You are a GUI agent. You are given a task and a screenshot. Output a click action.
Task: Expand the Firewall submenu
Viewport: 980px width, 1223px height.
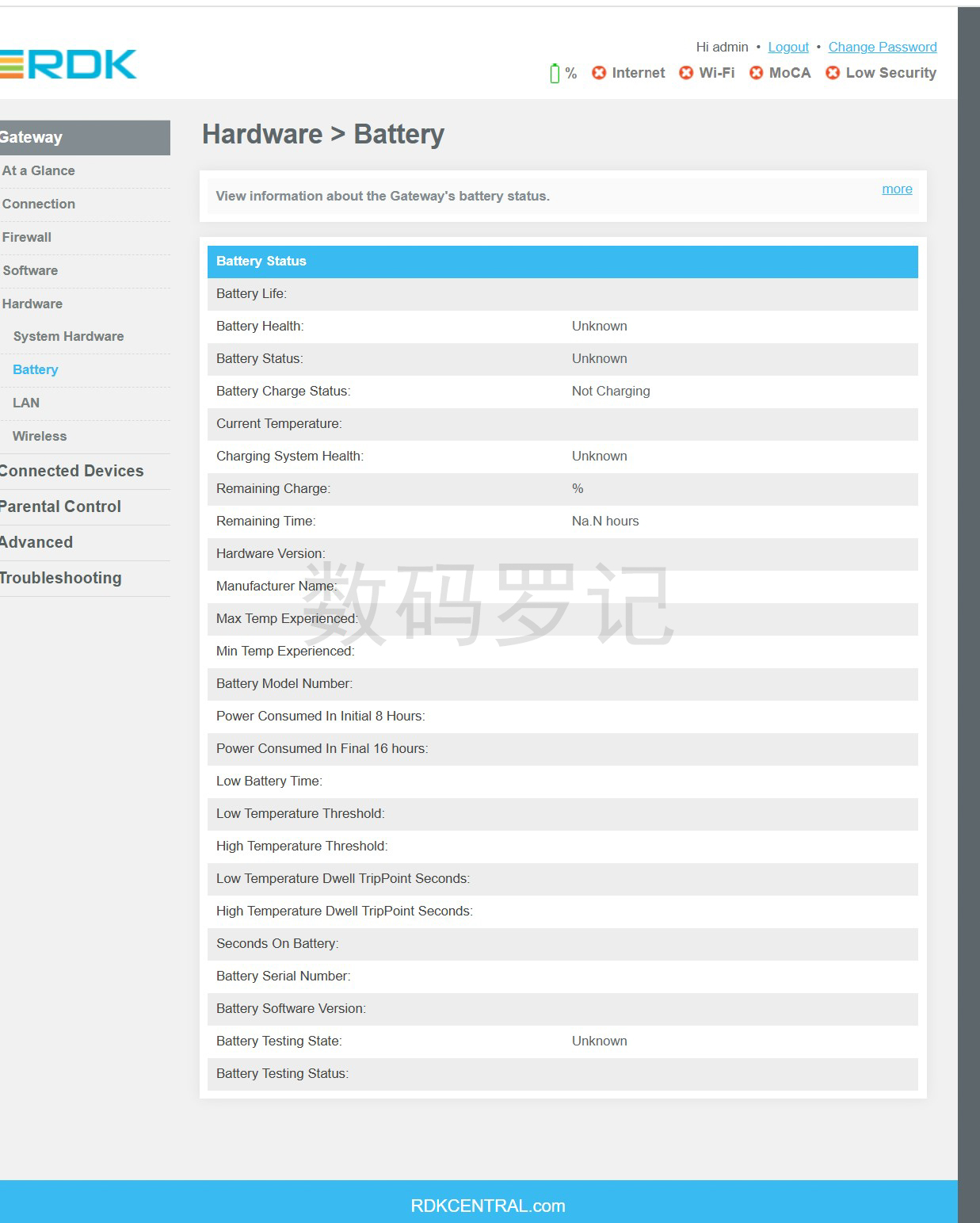pyautogui.click(x=27, y=237)
